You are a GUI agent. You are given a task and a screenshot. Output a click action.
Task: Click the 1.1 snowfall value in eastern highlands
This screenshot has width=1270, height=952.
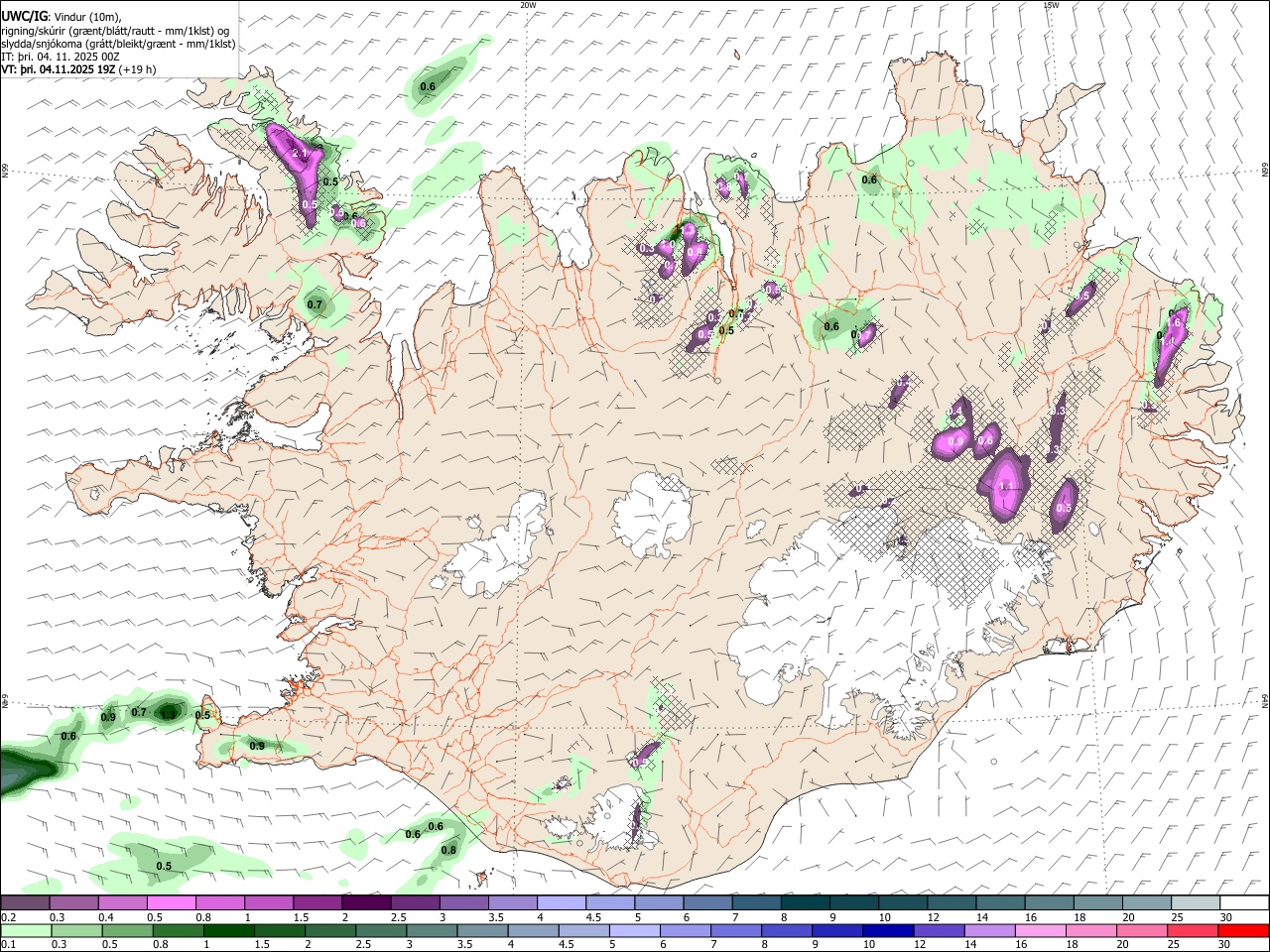coord(1007,487)
